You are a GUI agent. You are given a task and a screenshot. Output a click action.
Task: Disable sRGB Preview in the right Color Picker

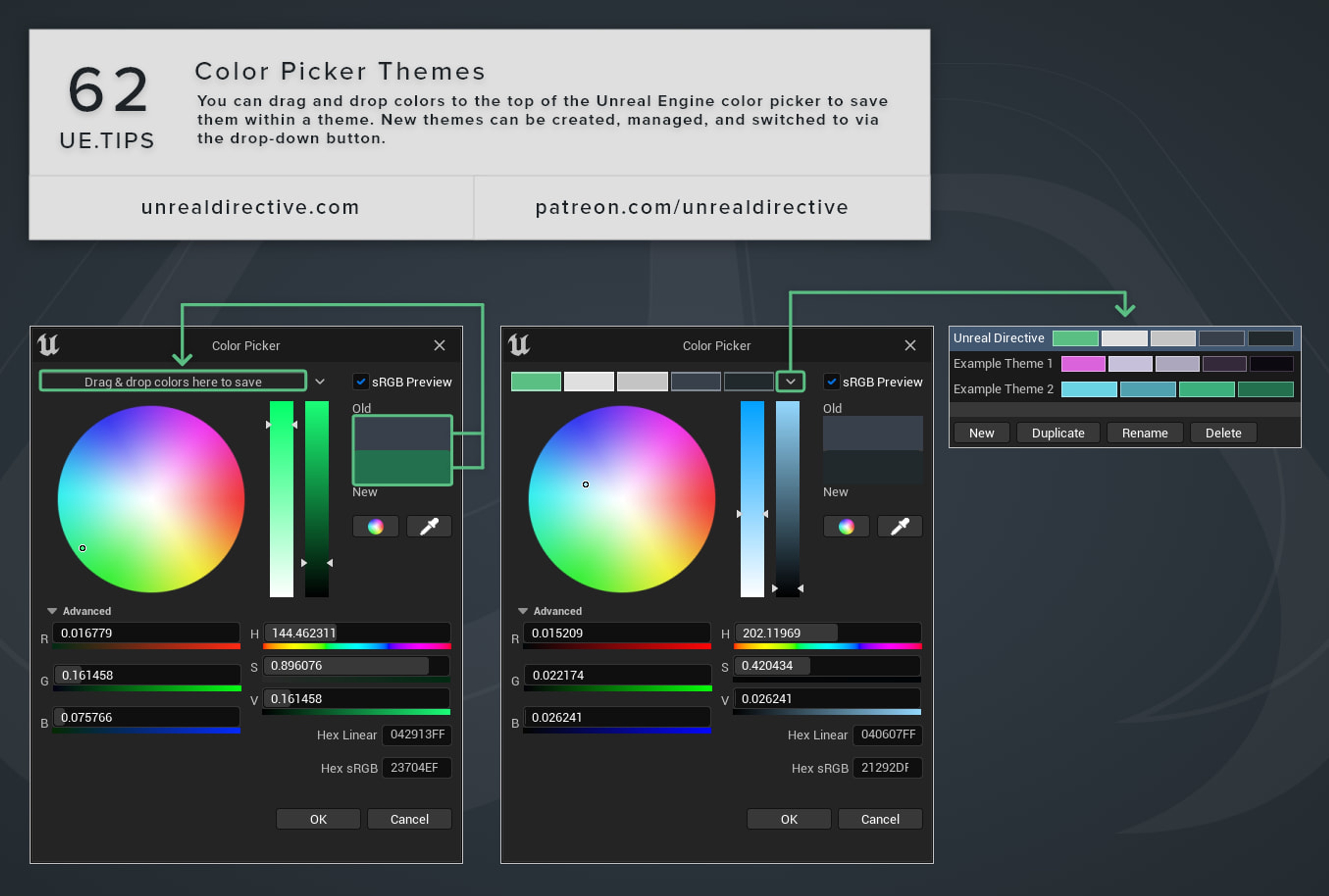point(832,382)
